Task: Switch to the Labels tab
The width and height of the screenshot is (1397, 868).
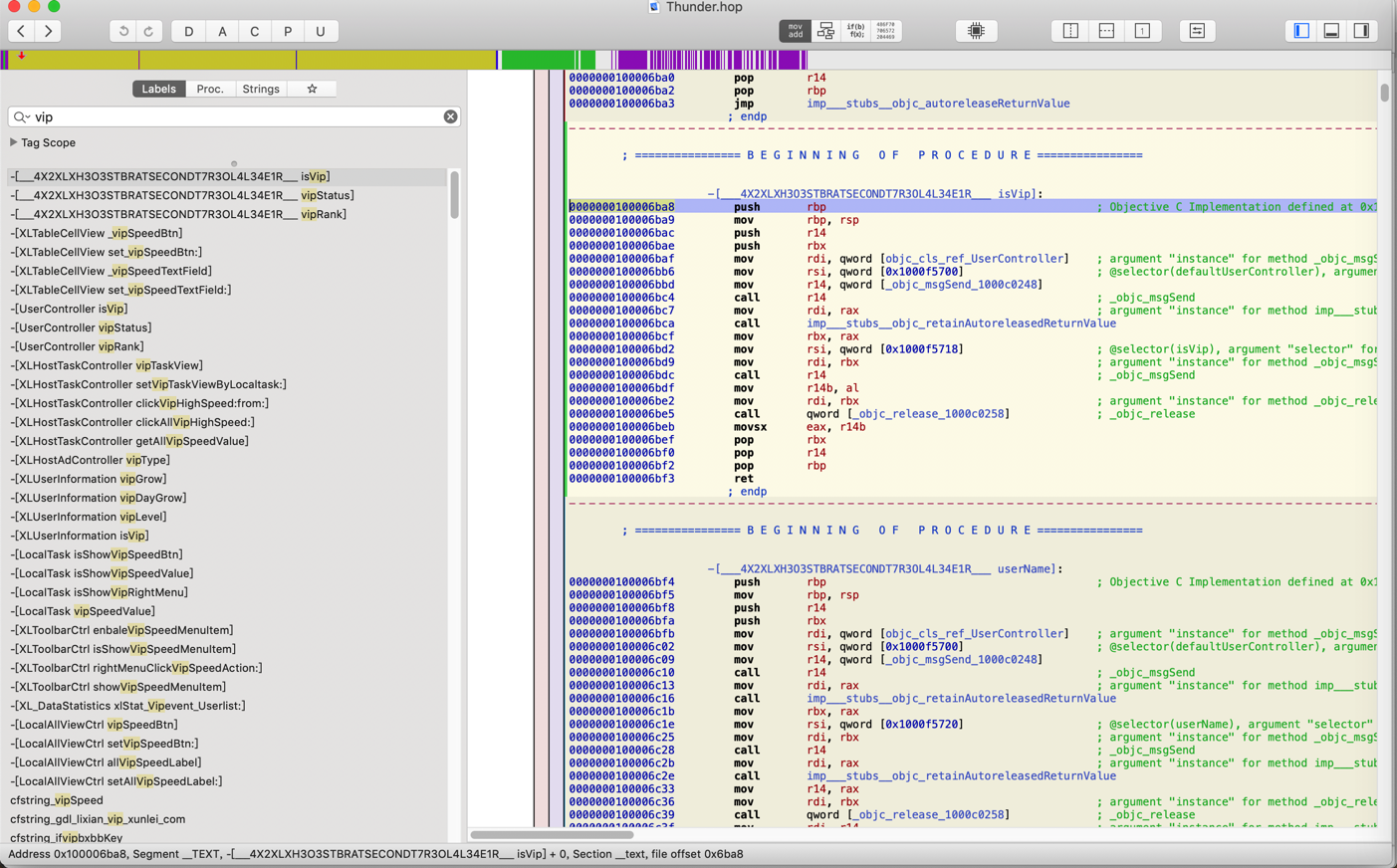Action: [158, 89]
